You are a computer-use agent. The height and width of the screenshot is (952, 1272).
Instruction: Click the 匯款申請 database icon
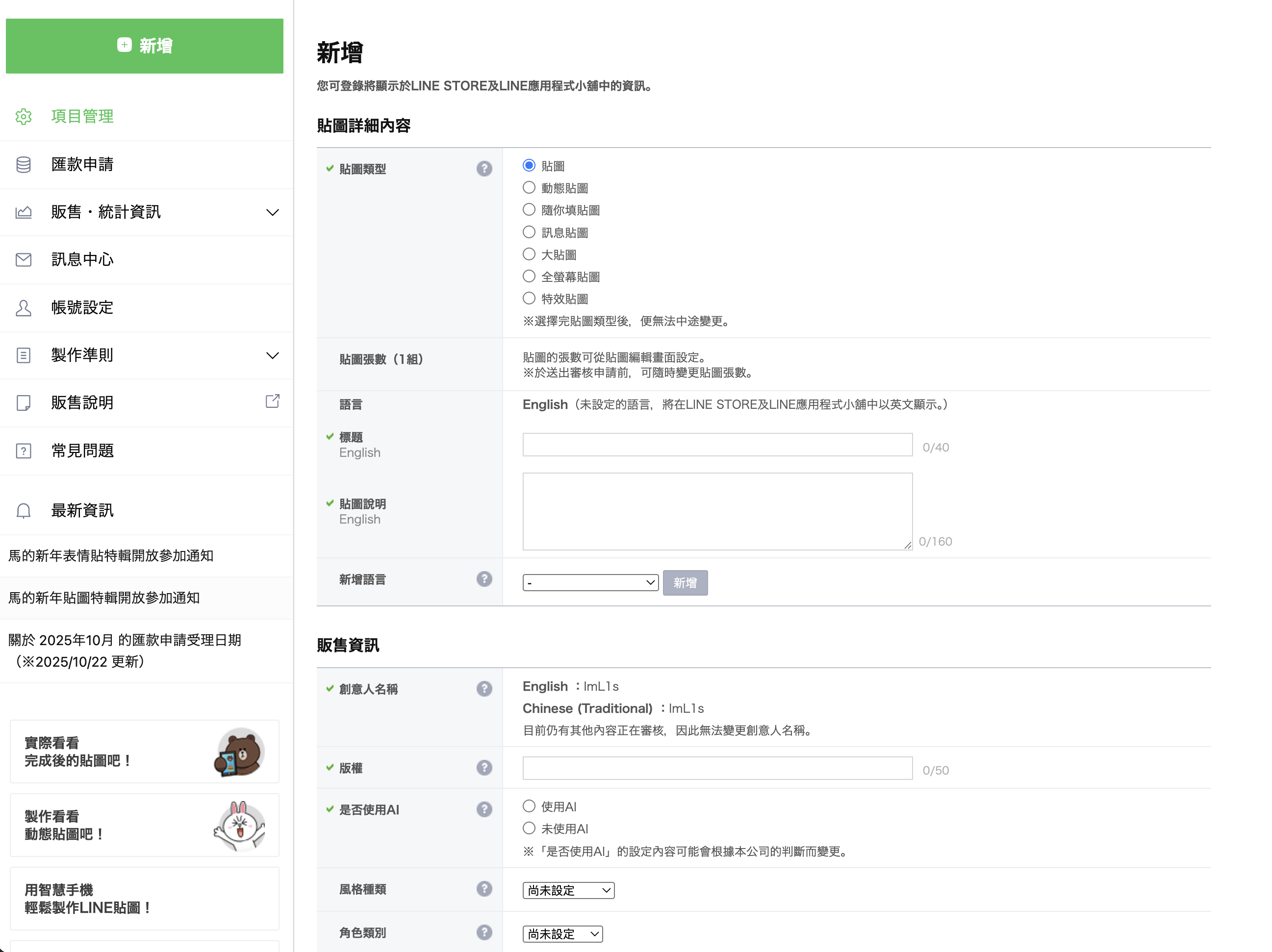(x=24, y=164)
